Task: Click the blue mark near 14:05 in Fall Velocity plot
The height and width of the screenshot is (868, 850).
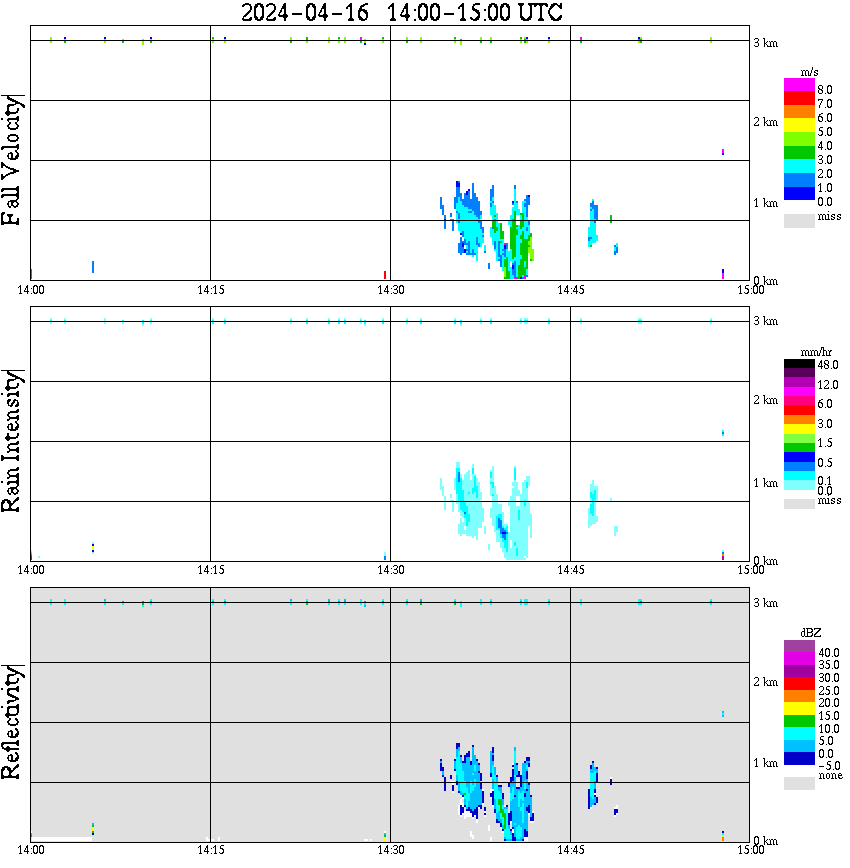Action: [93, 267]
